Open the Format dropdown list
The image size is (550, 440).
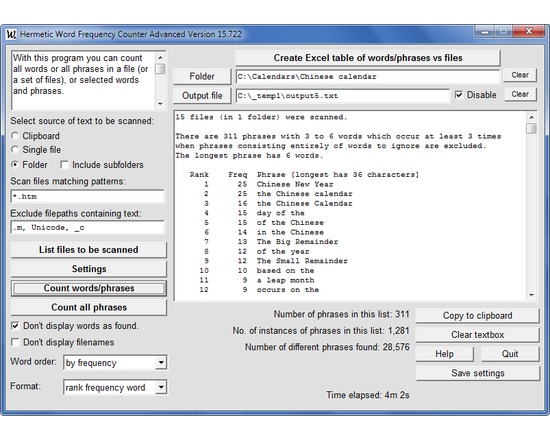[161, 387]
